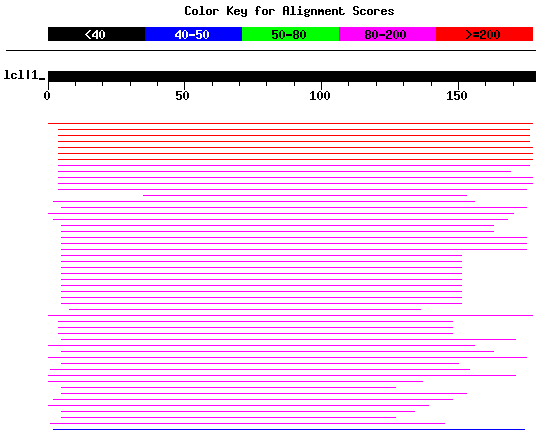
Task: Select the blue alignment line at the bottom
Action: 289,430
